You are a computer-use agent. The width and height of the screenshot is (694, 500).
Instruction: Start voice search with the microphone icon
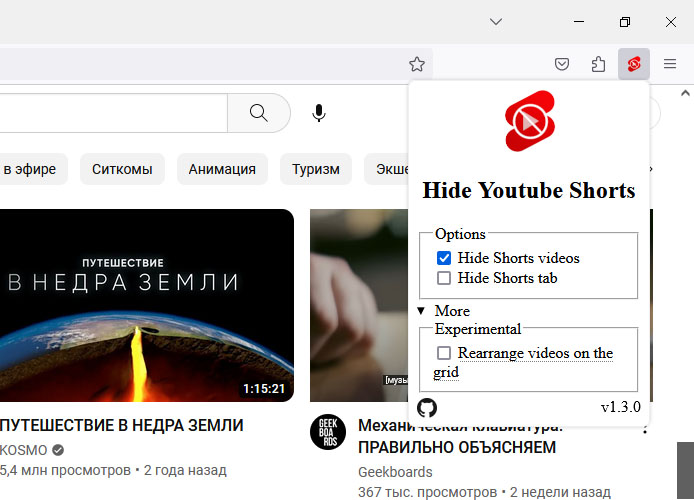pyautogui.click(x=319, y=113)
